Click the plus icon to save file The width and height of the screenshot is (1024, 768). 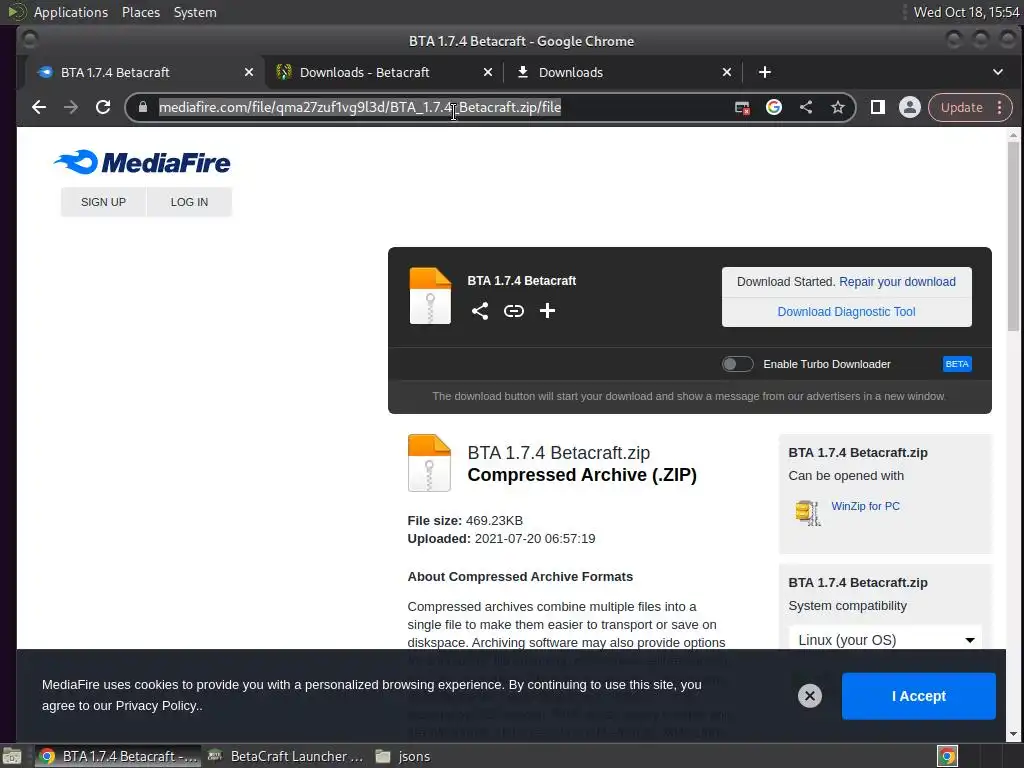pyautogui.click(x=547, y=311)
